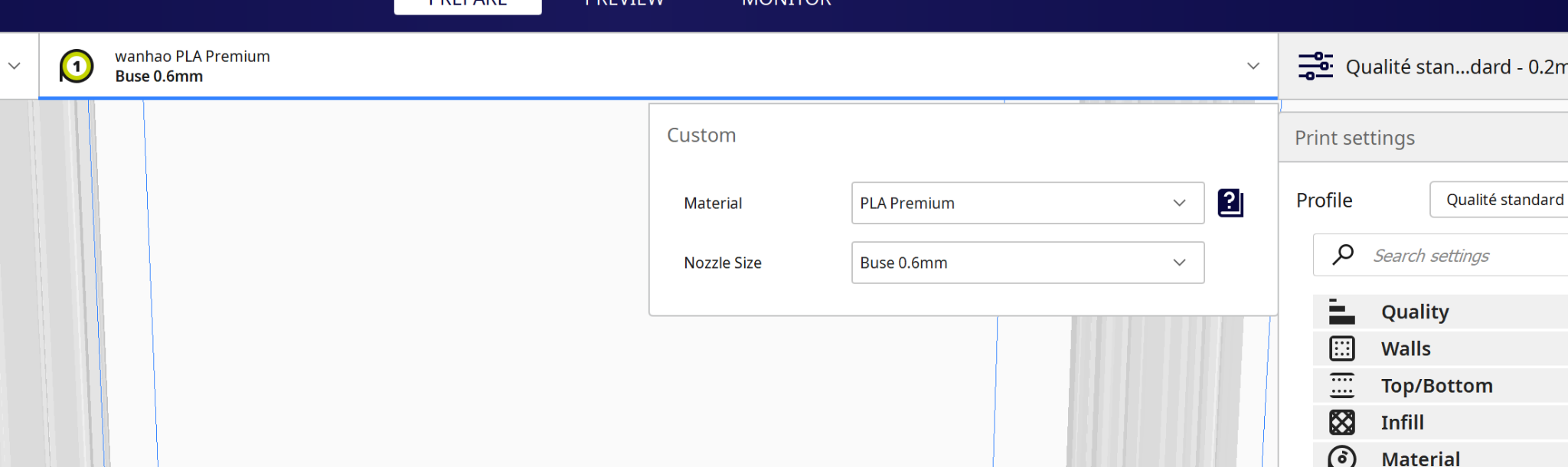Screen dimensions: 1568x467
Task: Switch to the Monitor tab
Action: click(x=786, y=4)
